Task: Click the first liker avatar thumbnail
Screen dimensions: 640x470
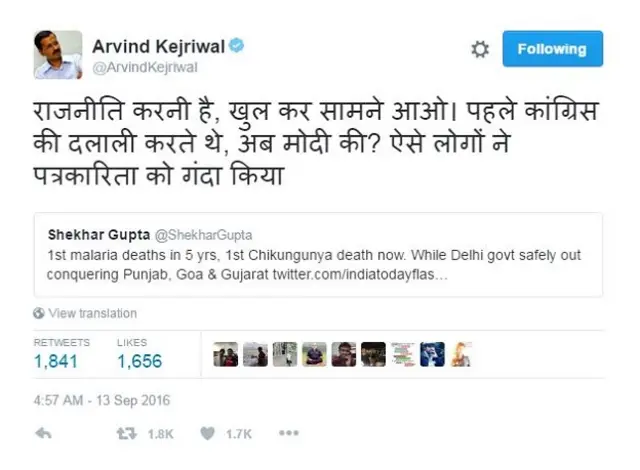Action: (226, 354)
